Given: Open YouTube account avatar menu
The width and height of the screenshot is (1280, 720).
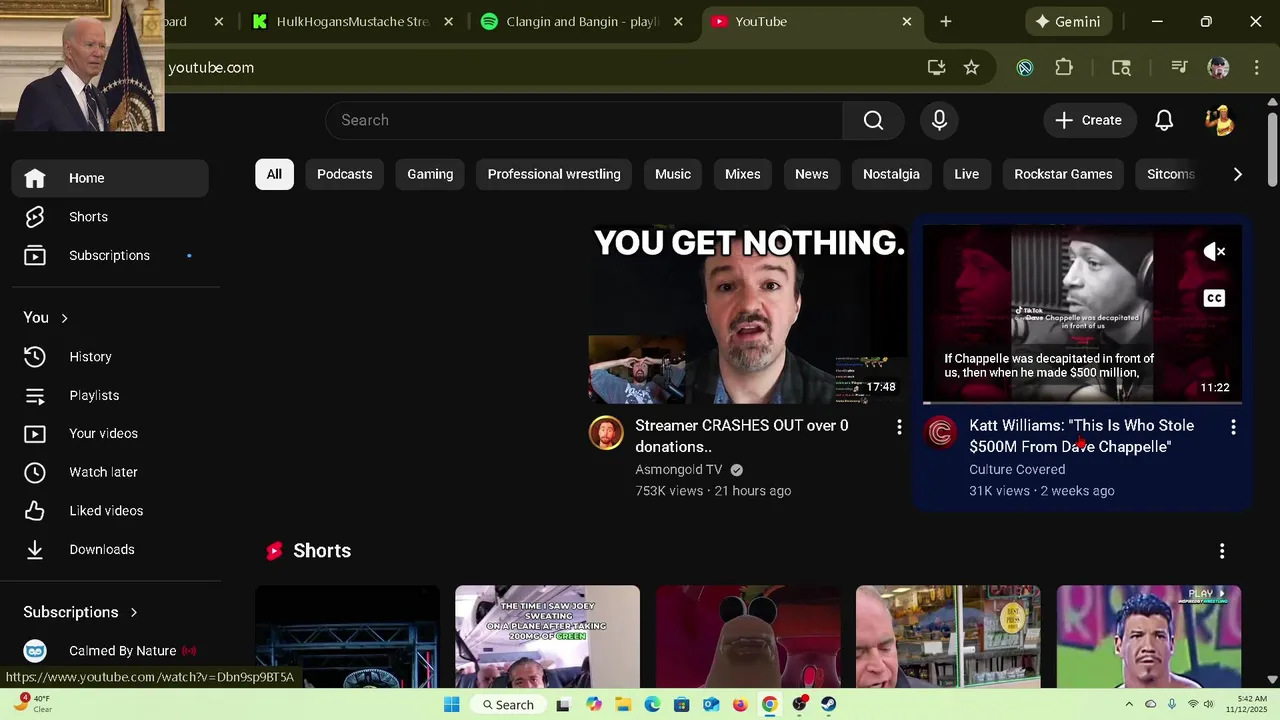Looking at the screenshot, I should pyautogui.click(x=1219, y=120).
